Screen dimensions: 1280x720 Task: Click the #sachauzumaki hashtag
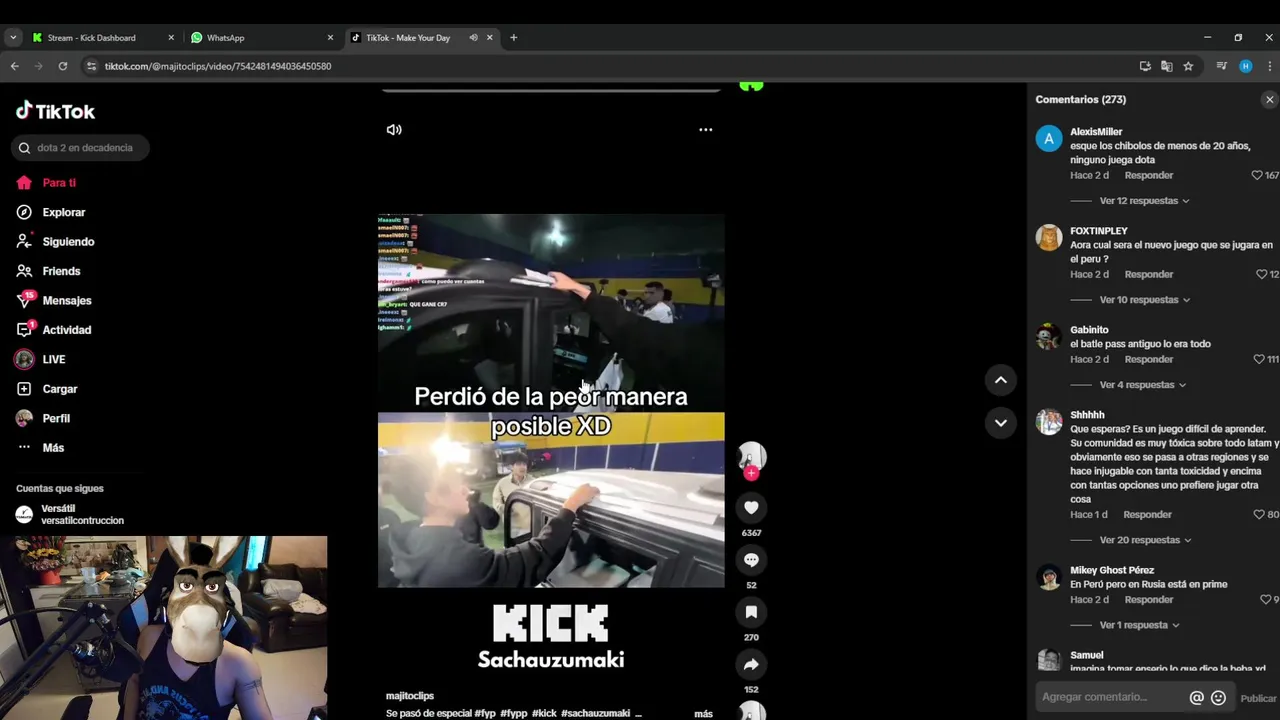click(x=595, y=714)
